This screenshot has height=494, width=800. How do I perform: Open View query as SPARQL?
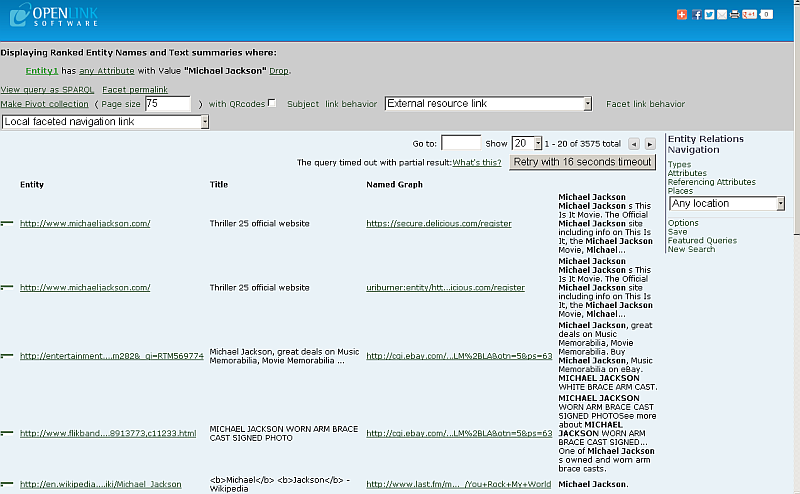coord(47,90)
